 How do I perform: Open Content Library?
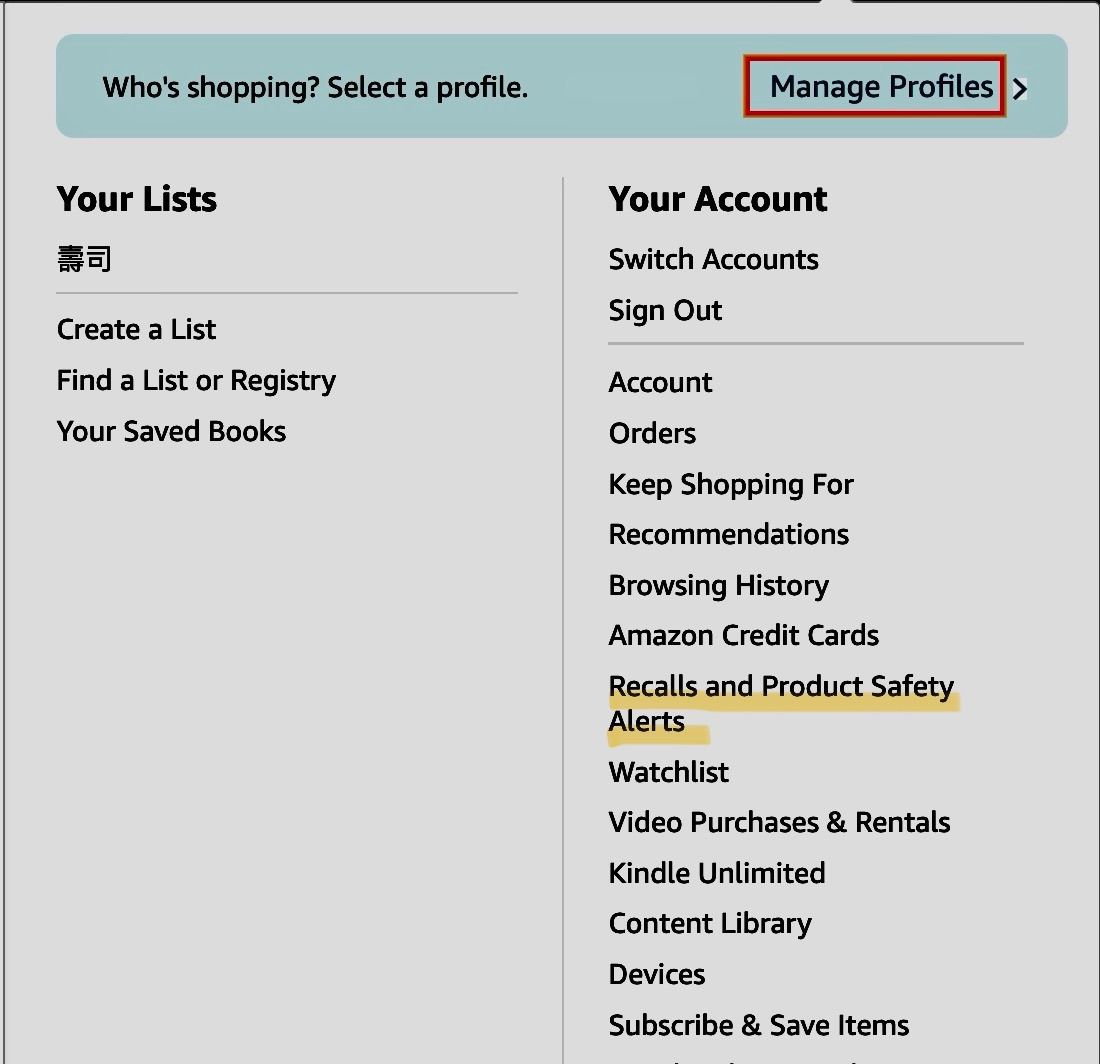pyautogui.click(x=709, y=923)
